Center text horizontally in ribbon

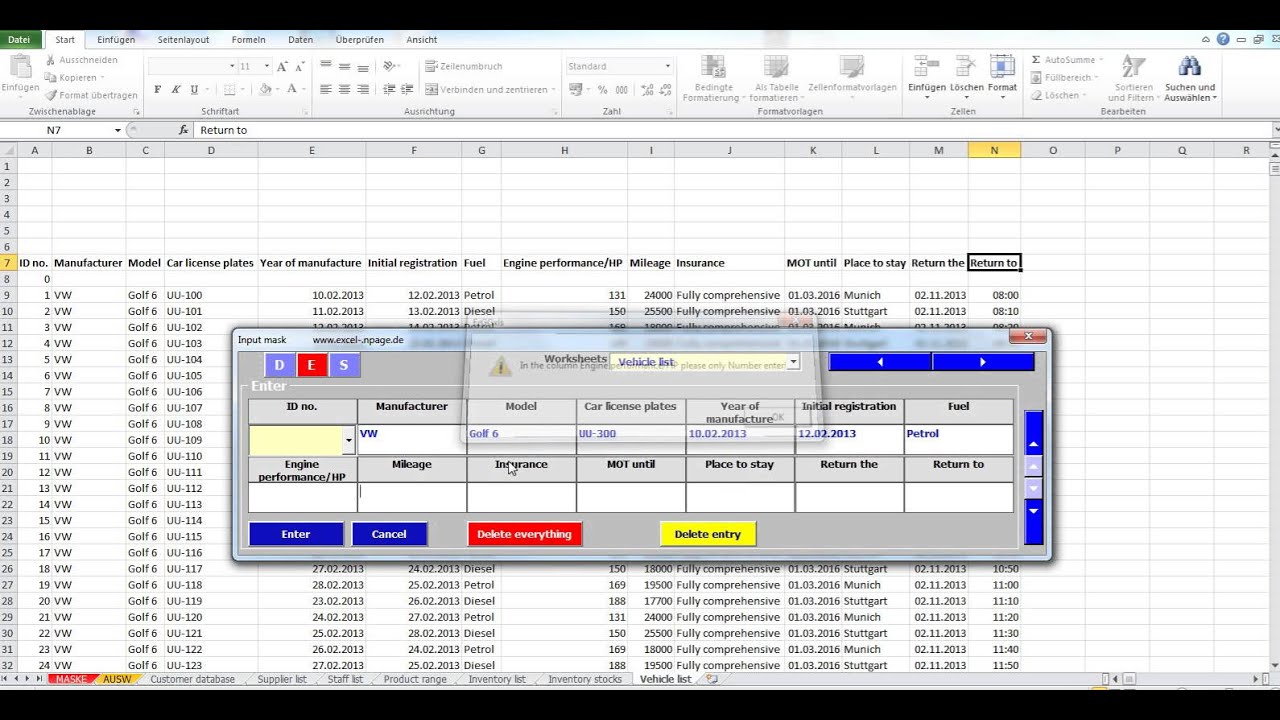[345, 89]
